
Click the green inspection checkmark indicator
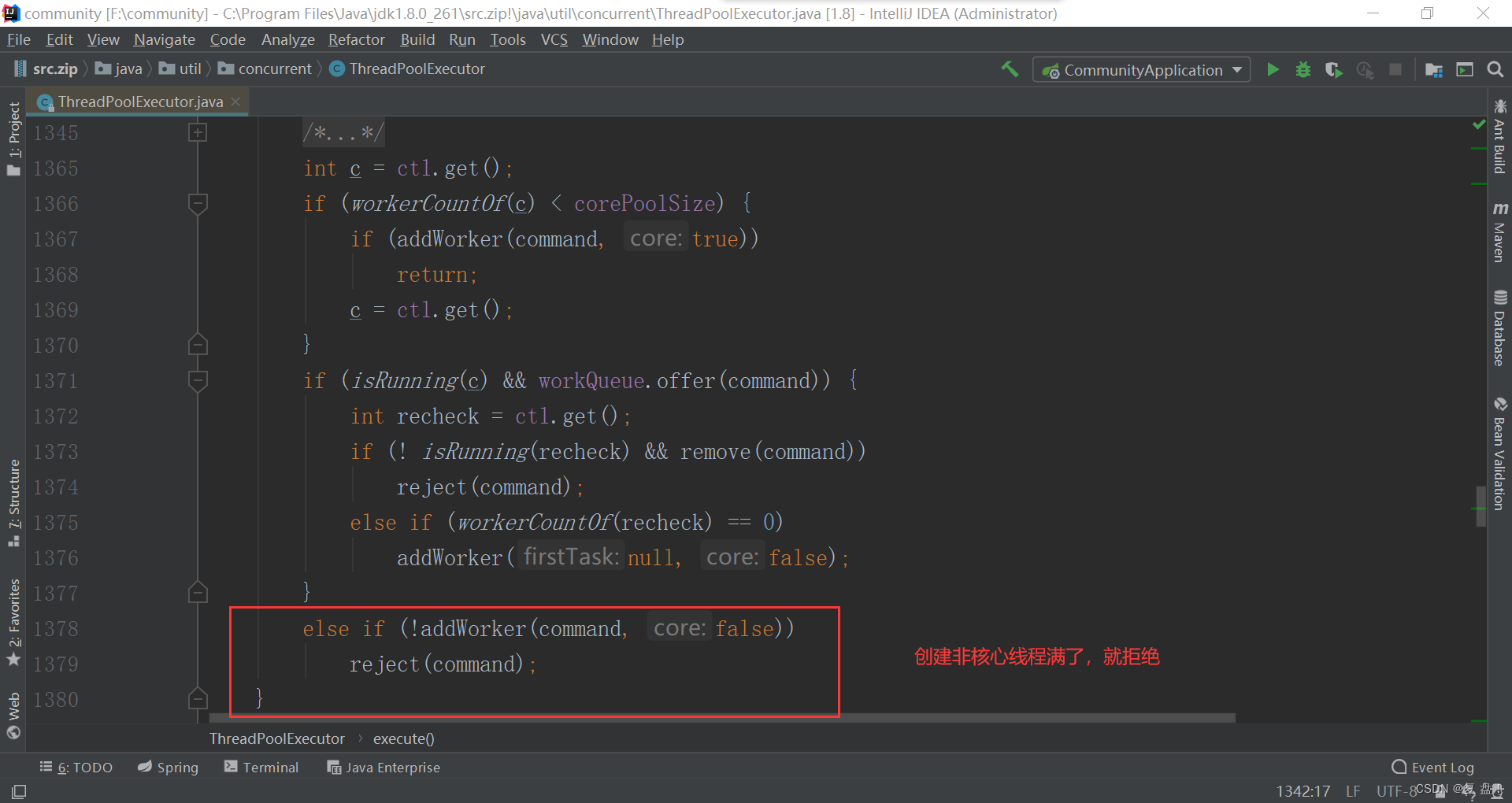(1478, 124)
